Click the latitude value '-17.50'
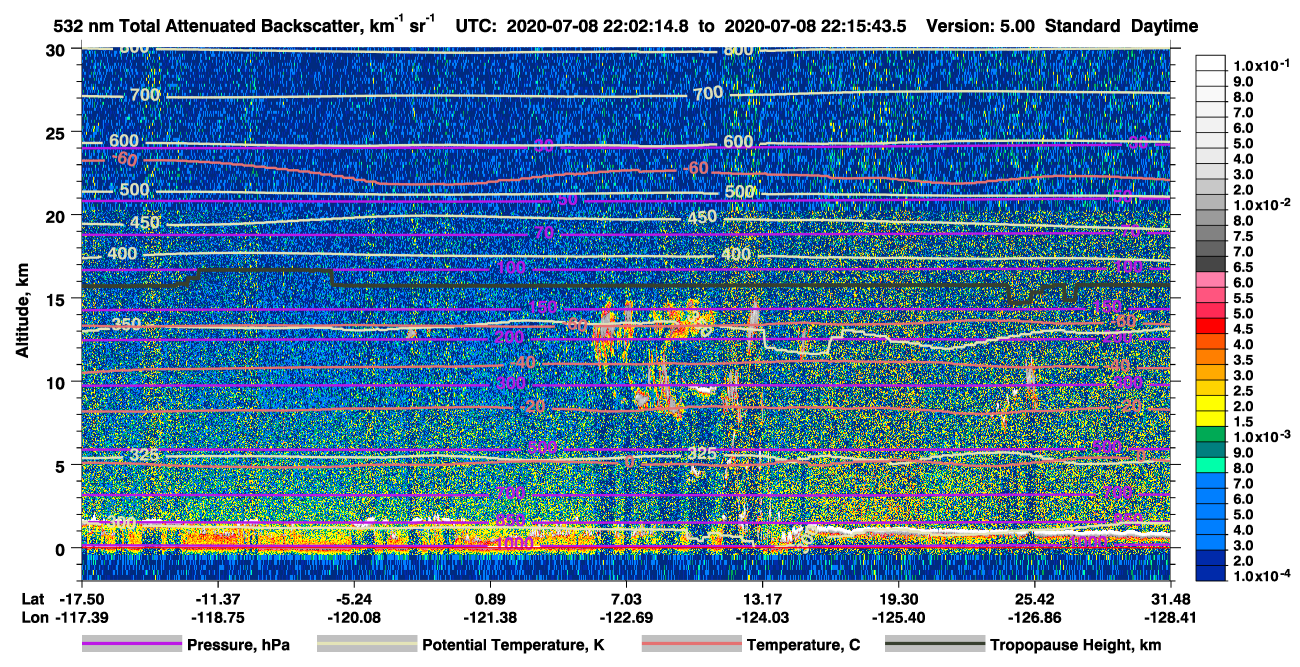This screenshot has width=1300, height=667. (82, 599)
